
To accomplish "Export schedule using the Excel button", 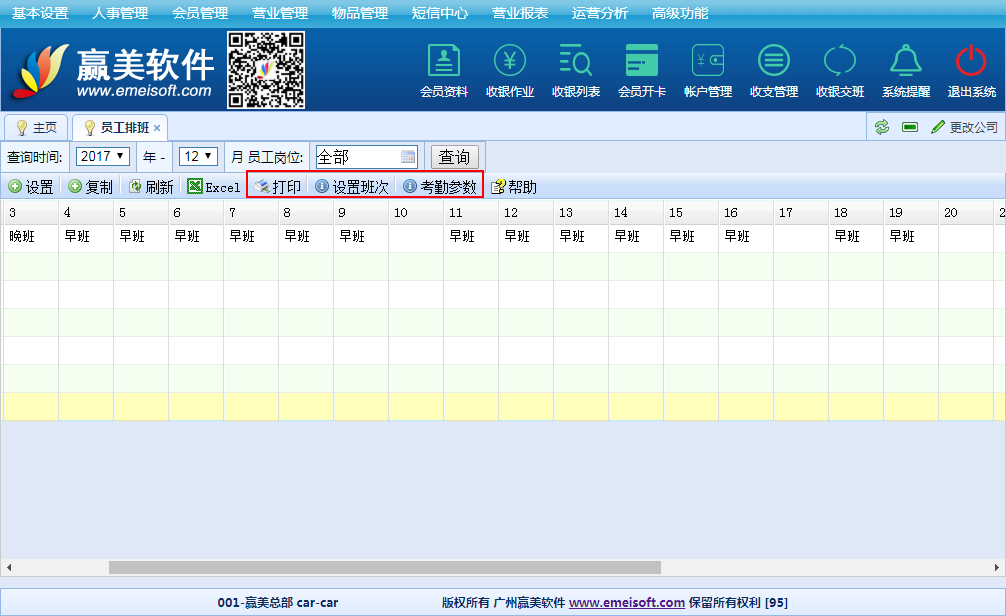I will tap(214, 187).
